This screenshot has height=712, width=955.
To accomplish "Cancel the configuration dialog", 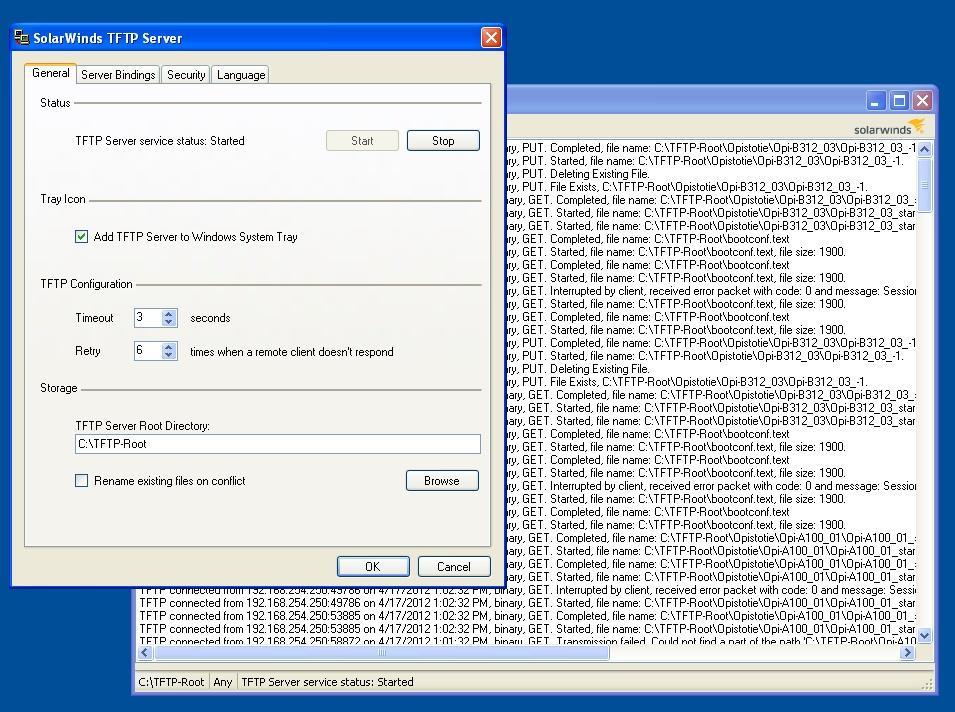I will [x=454, y=566].
